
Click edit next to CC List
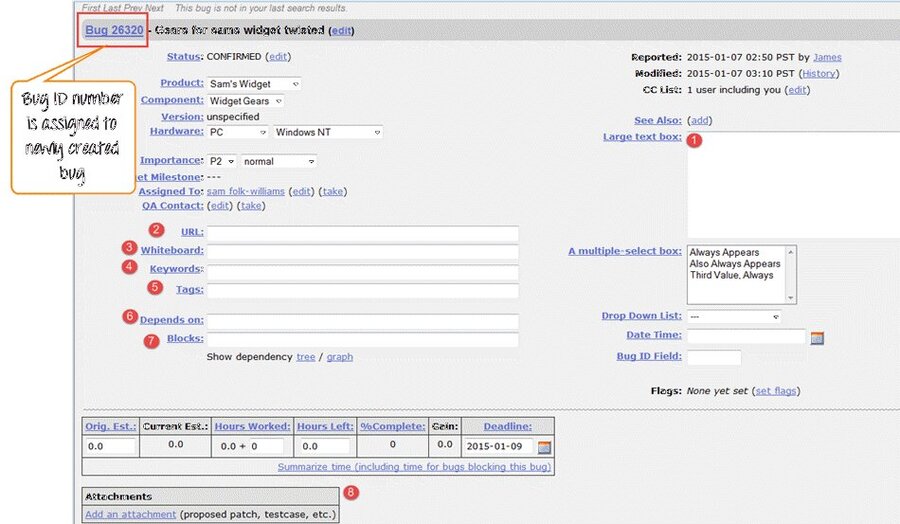tap(797, 90)
